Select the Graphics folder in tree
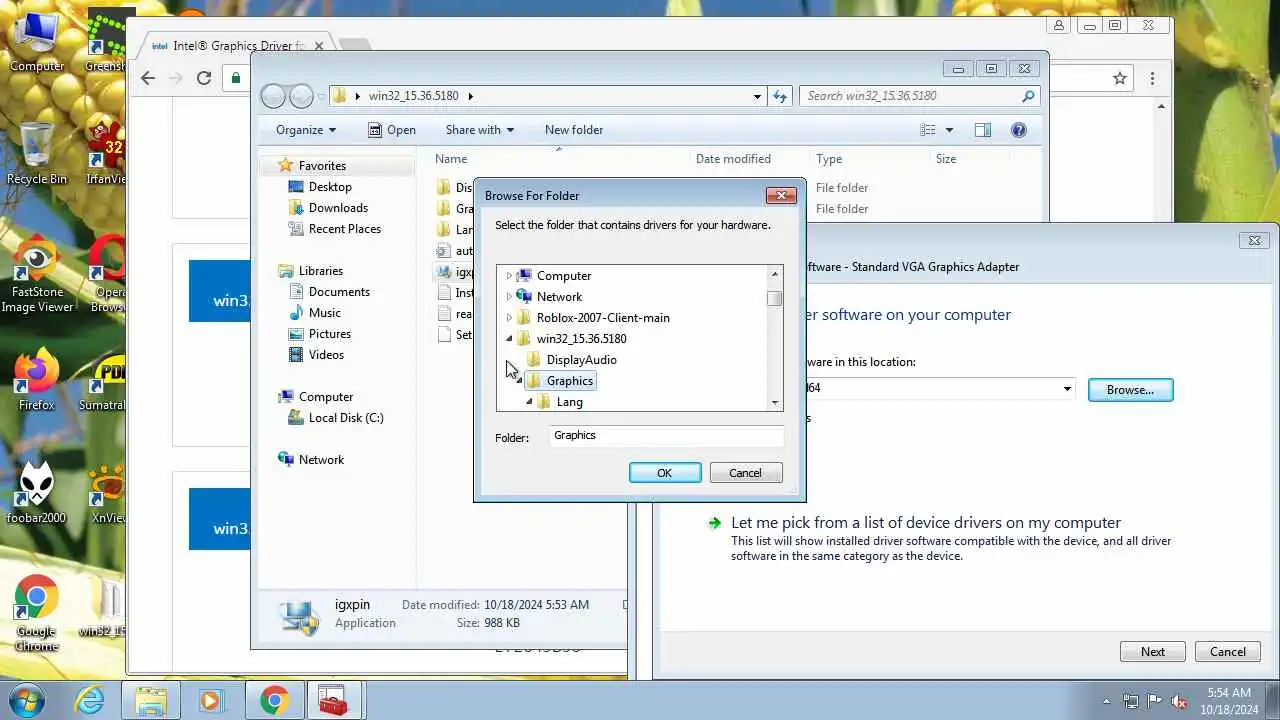Viewport: 1280px width, 720px height. click(570, 381)
